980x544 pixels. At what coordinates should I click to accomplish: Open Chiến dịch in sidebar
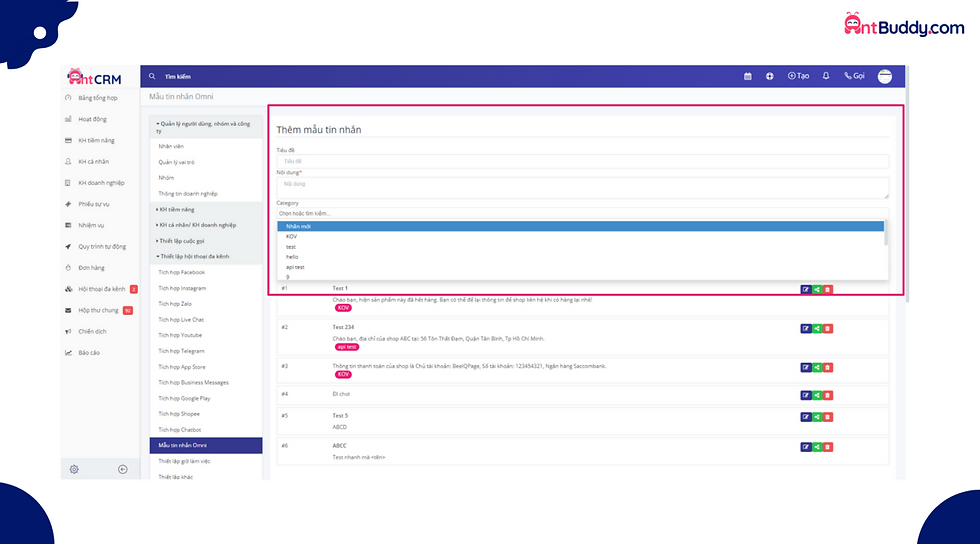pyautogui.click(x=92, y=332)
